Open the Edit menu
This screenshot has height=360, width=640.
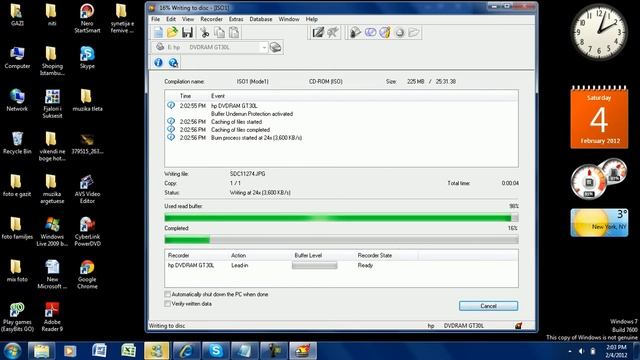[171, 19]
